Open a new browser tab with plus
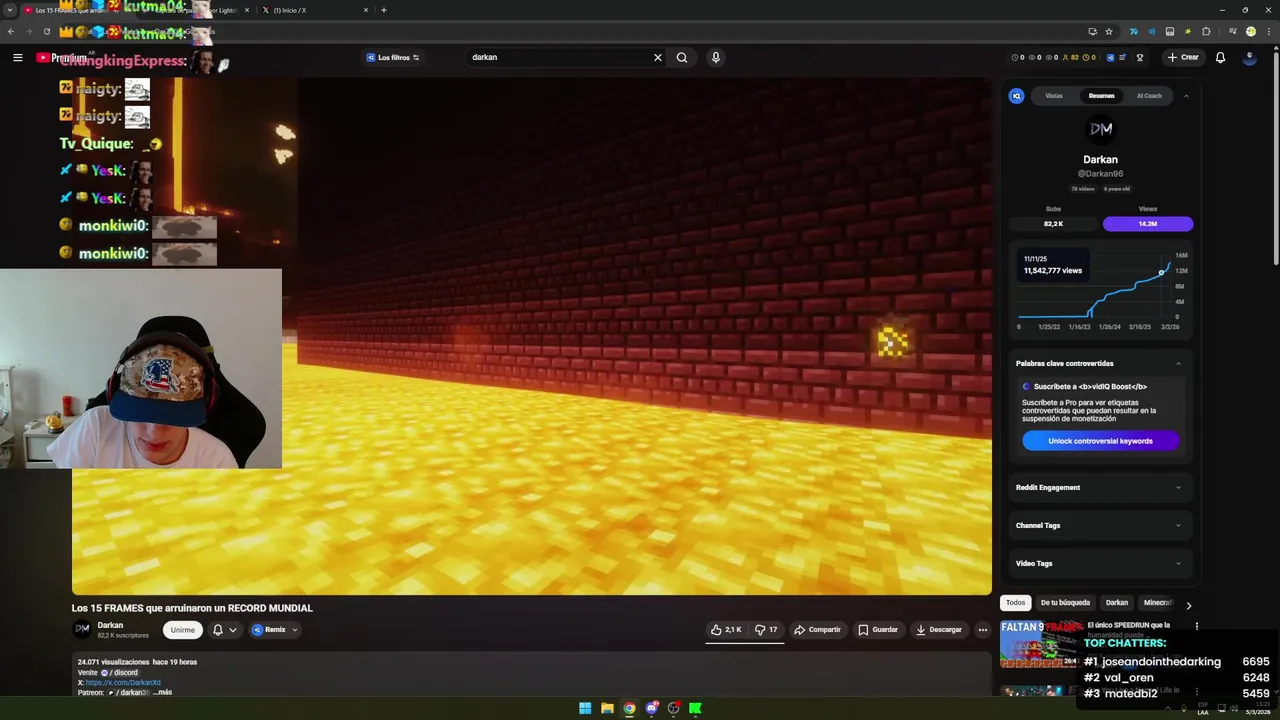1280x720 pixels. click(383, 10)
